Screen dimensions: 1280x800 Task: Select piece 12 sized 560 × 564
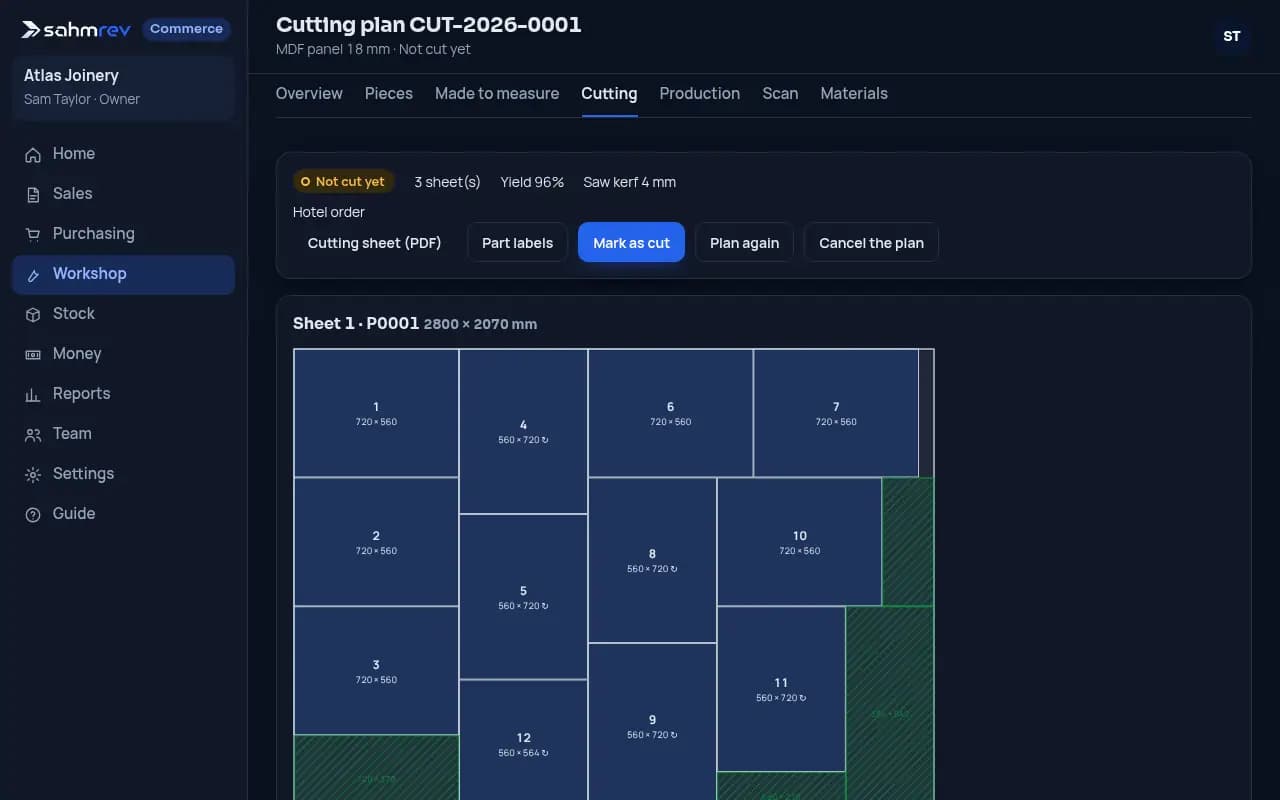523,740
